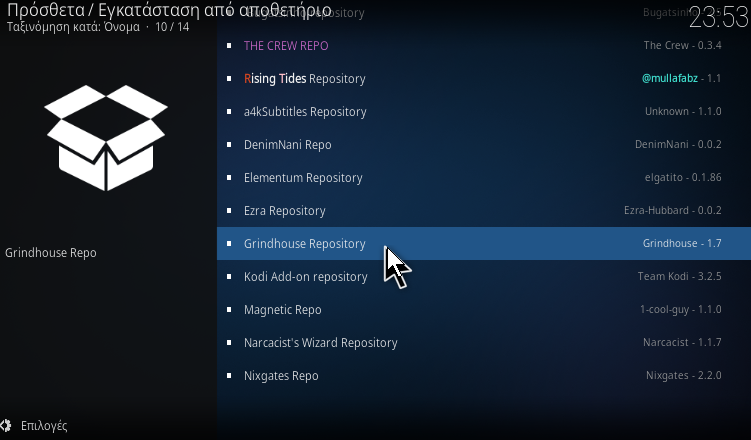Open THE CREW REPO entry
Viewport: 751px width, 440px height.
coord(484,45)
